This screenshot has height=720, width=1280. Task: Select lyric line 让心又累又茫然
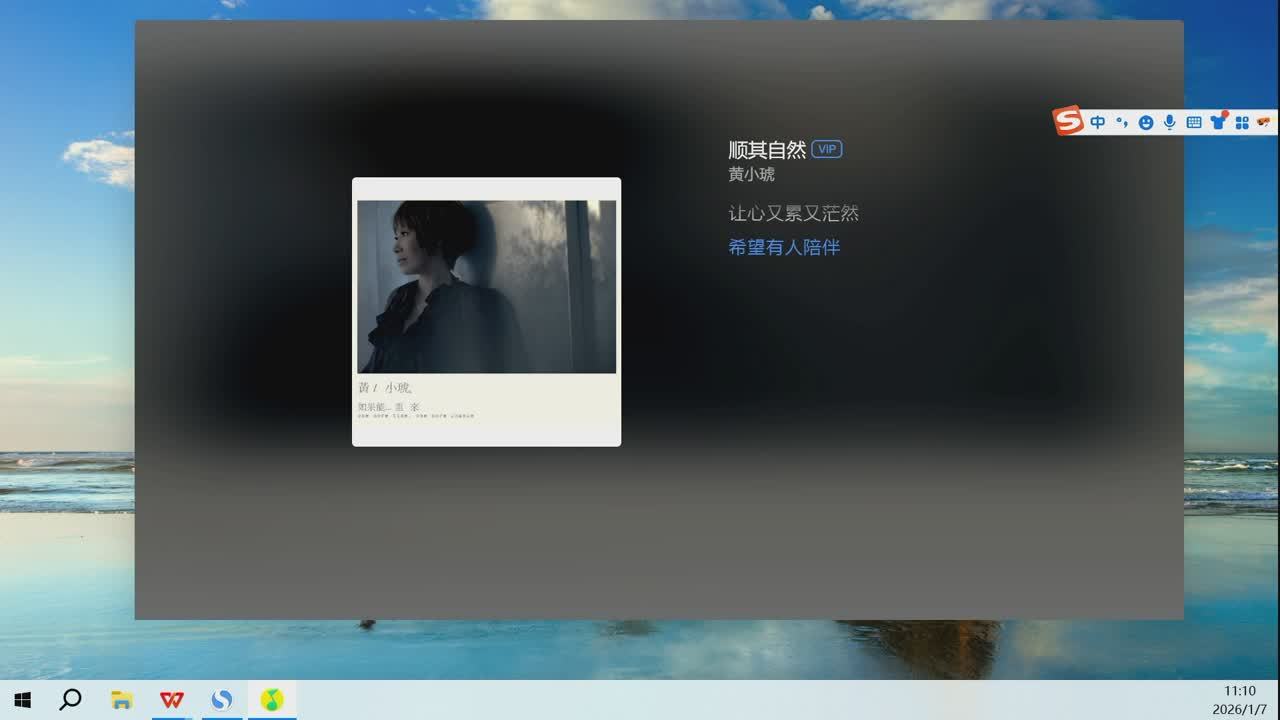793,213
